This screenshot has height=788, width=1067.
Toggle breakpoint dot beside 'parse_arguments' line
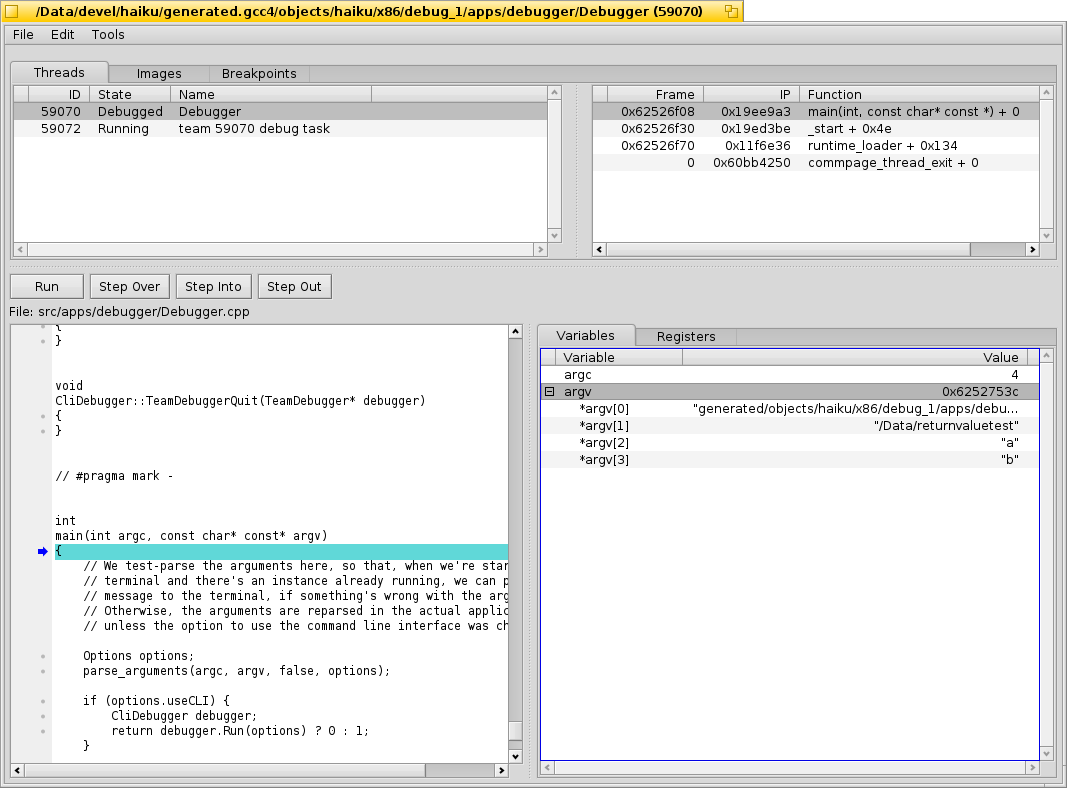point(43,672)
